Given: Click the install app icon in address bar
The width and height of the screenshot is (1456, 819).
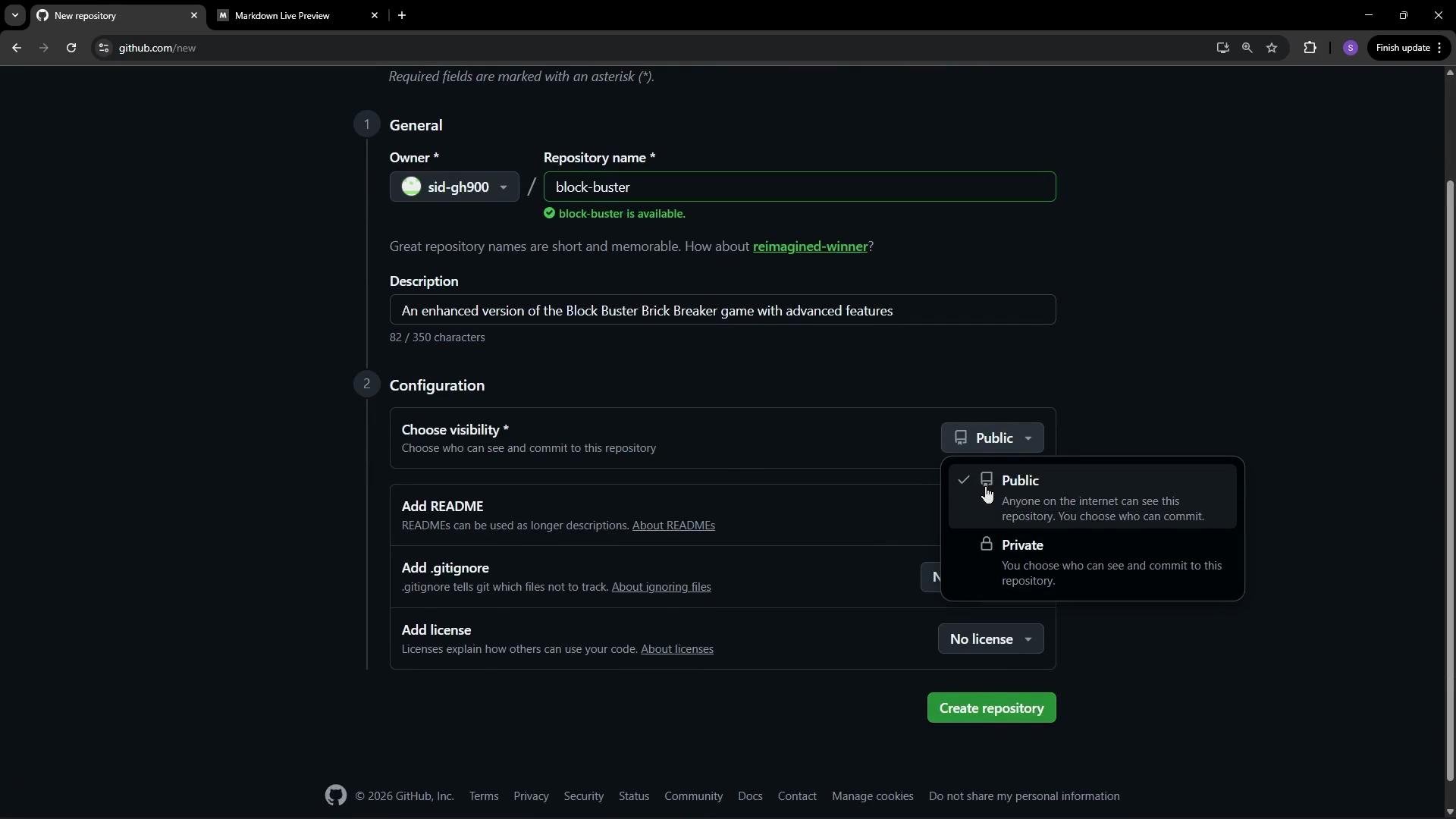Looking at the screenshot, I should (1222, 48).
